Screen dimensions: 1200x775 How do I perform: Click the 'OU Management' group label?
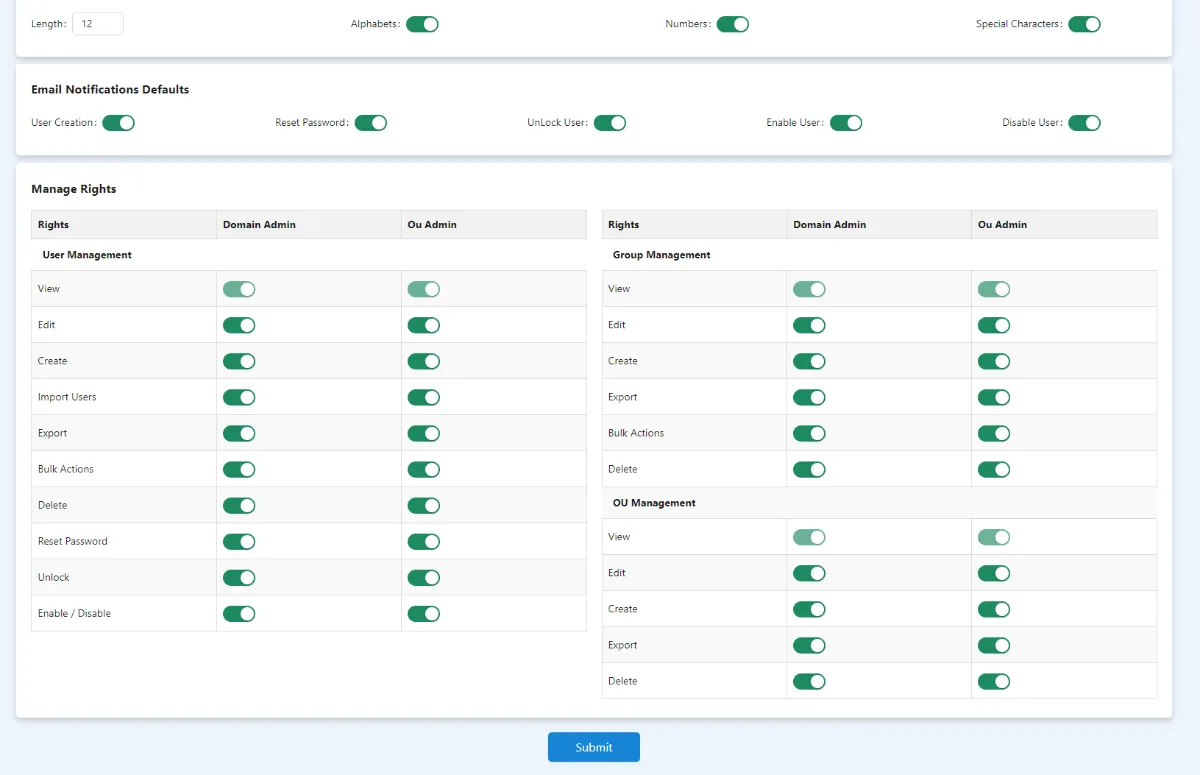[x=654, y=503]
